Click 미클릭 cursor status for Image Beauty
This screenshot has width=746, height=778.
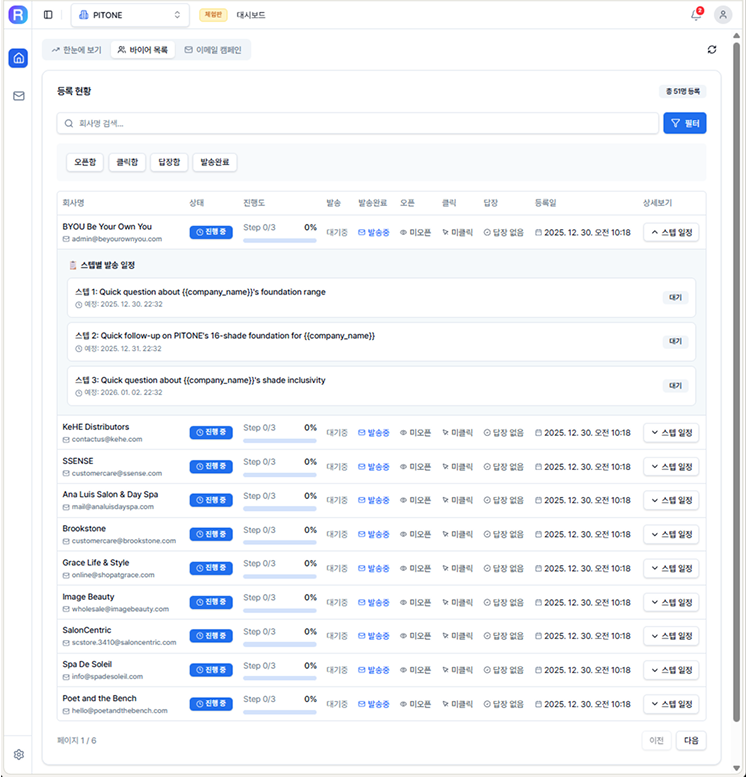458,602
